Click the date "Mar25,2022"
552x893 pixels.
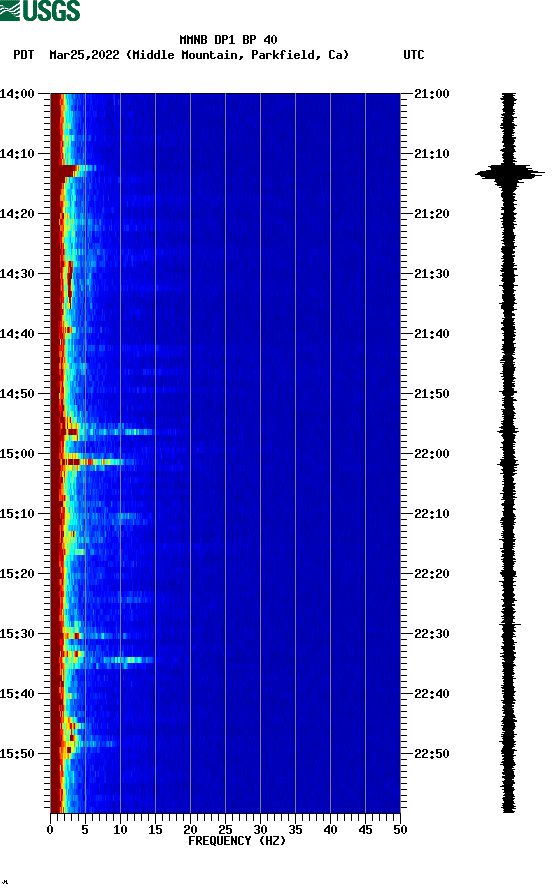click(84, 55)
